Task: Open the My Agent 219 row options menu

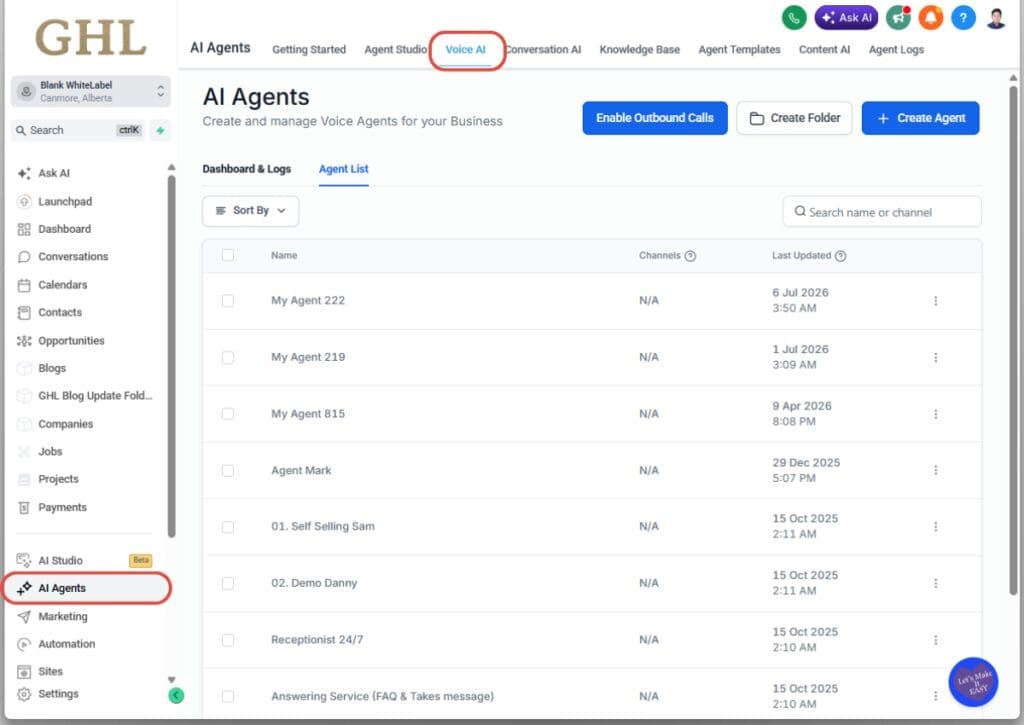Action: pos(935,358)
